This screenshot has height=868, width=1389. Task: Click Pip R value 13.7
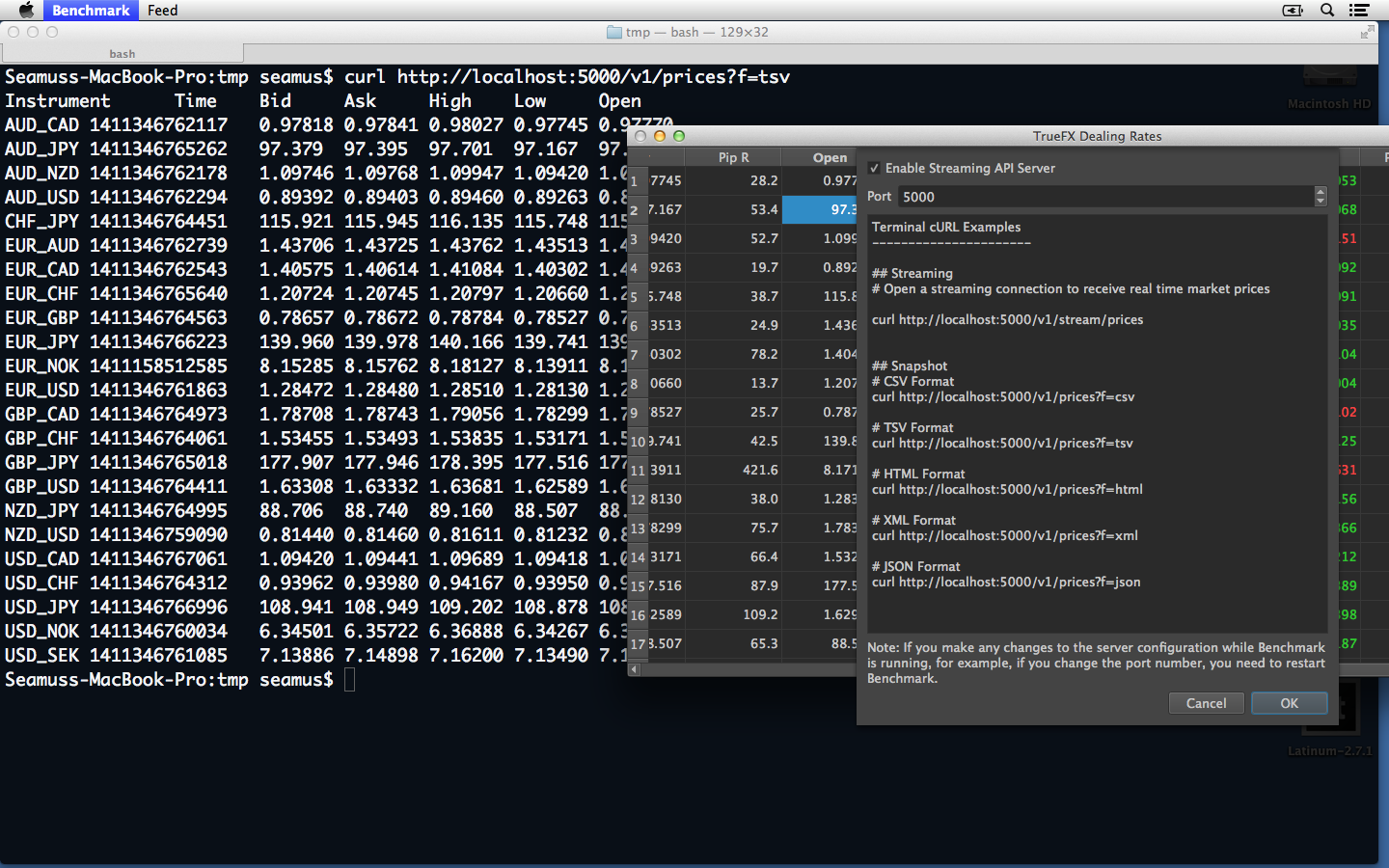[764, 383]
